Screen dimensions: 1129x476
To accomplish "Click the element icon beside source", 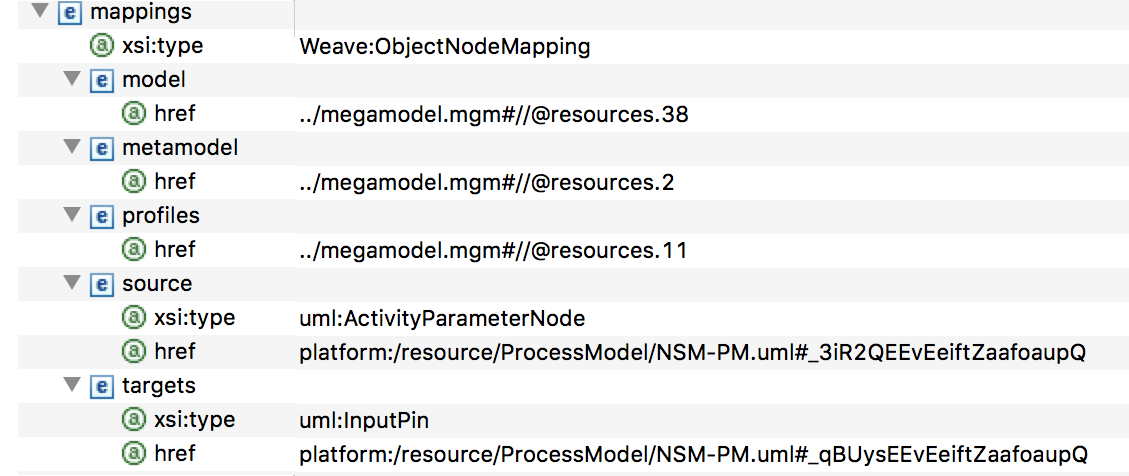I will tap(101, 284).
